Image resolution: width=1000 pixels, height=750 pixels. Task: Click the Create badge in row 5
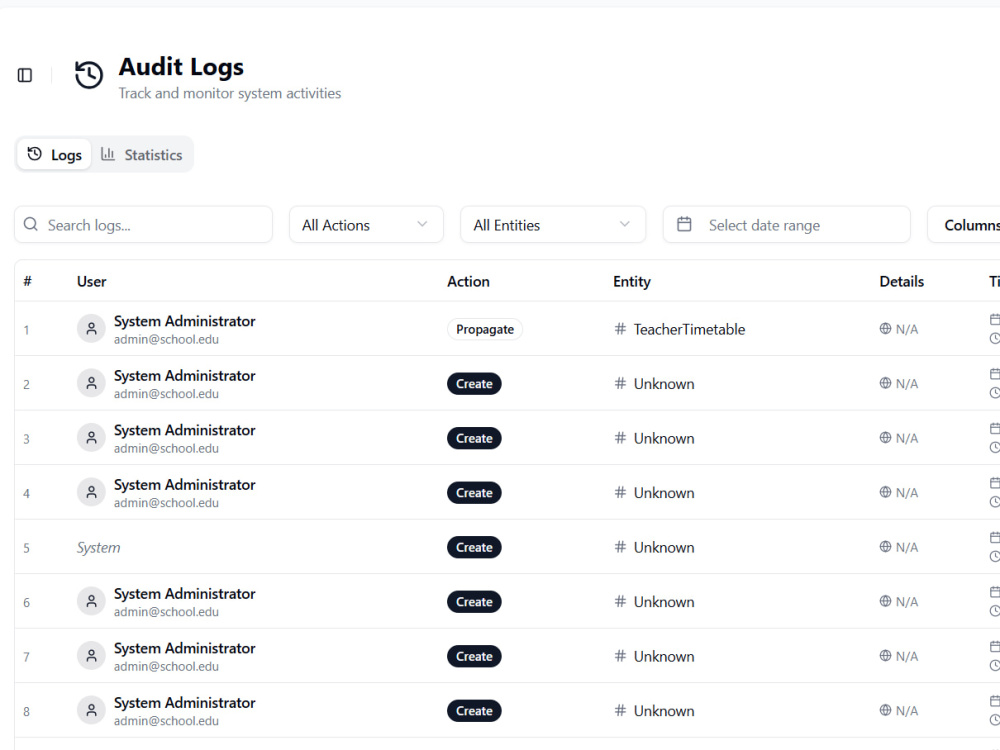click(474, 547)
